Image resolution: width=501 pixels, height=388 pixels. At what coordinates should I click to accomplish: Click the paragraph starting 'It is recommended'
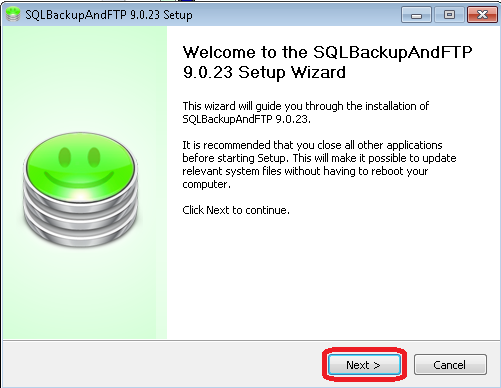click(319, 164)
